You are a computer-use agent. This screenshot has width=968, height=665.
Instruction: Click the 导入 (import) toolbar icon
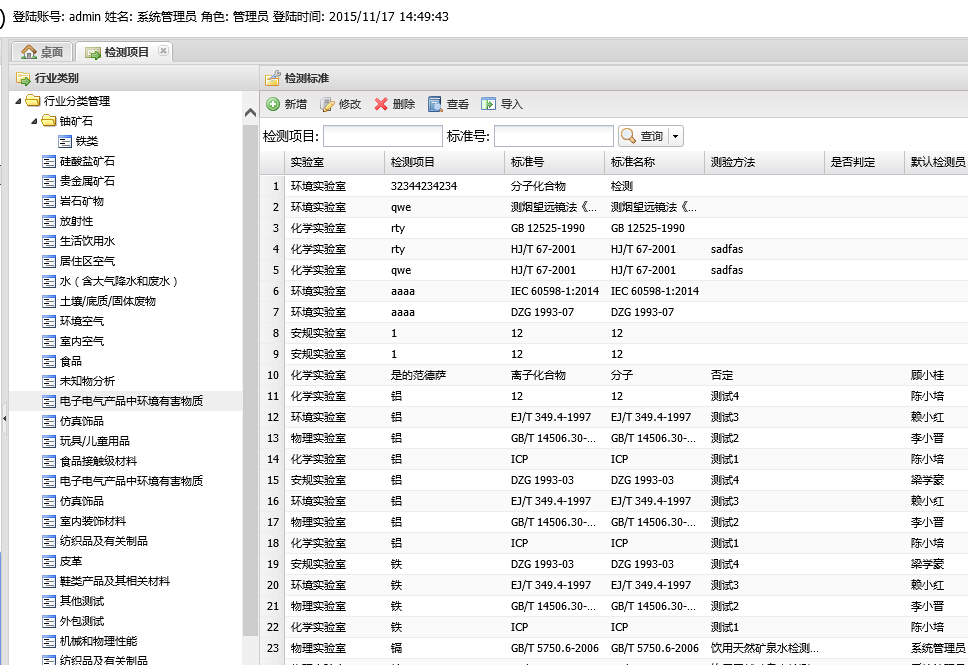(x=489, y=104)
